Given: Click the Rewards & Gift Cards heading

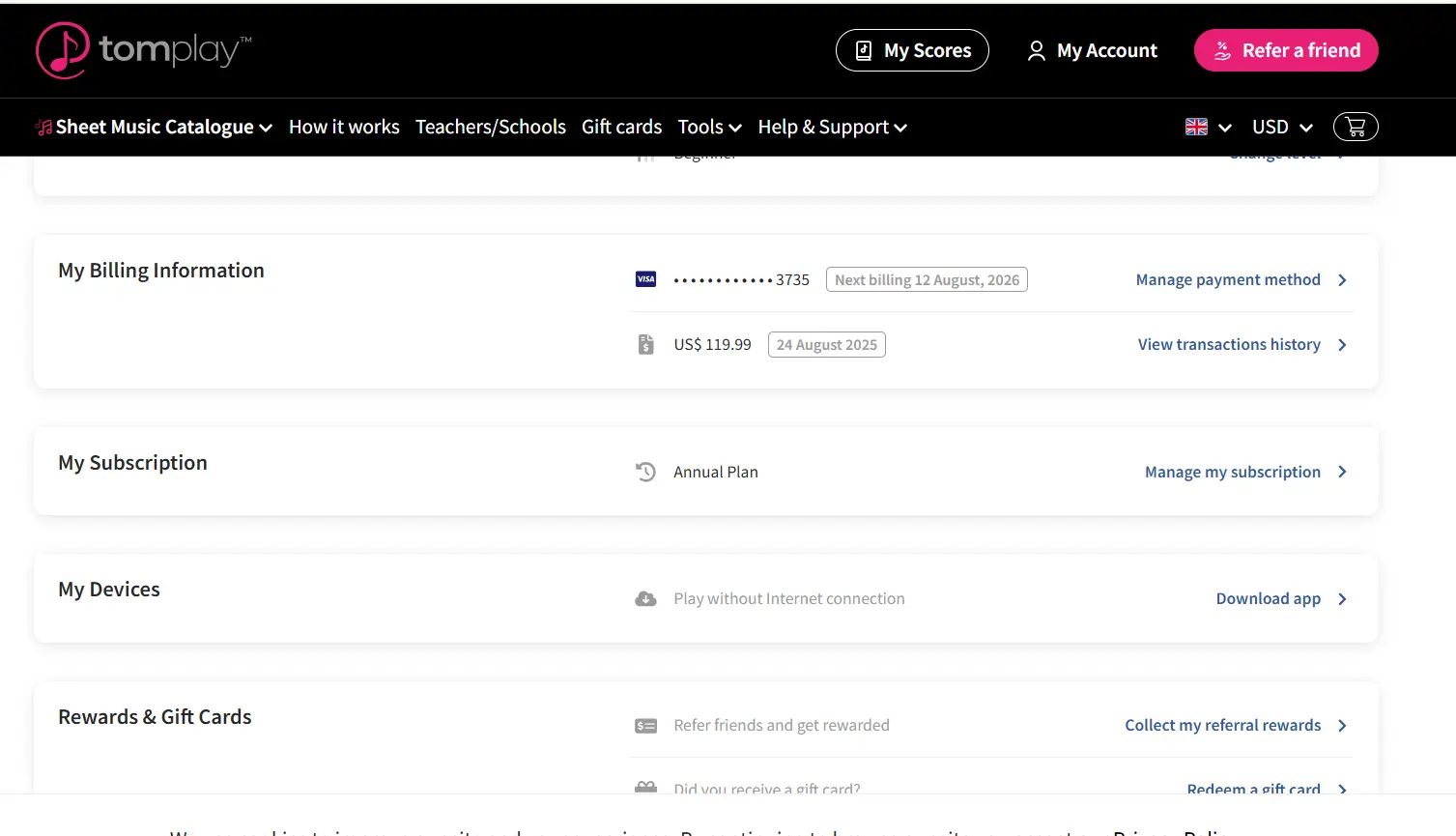Looking at the screenshot, I should pos(155,717).
